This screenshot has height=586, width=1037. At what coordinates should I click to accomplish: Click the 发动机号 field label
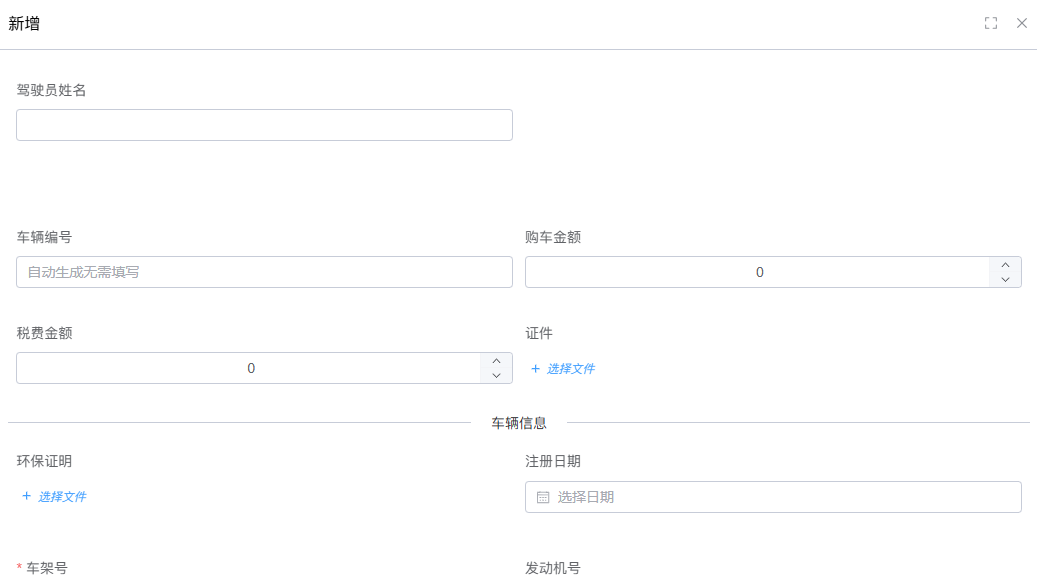(x=552, y=568)
